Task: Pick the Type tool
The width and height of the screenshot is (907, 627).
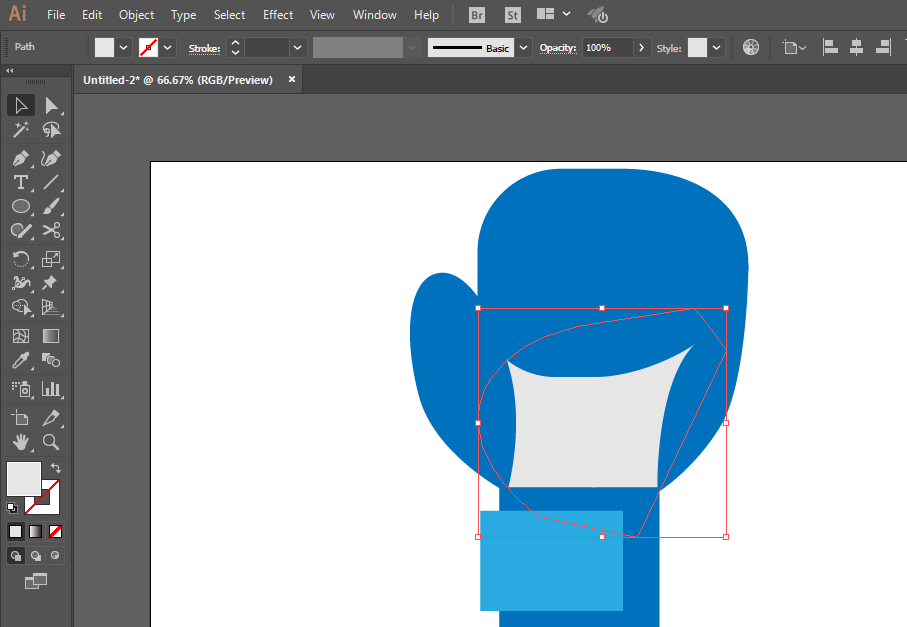Action: 21,182
